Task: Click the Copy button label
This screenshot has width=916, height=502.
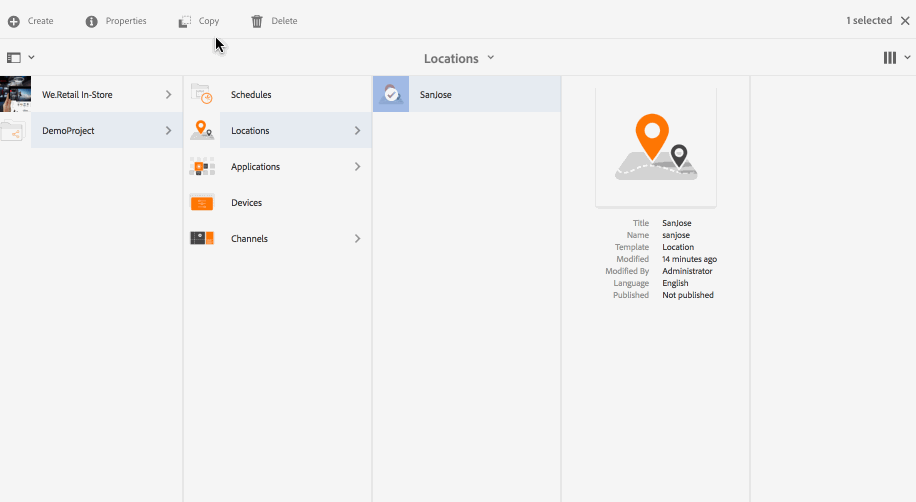Action: [x=209, y=21]
